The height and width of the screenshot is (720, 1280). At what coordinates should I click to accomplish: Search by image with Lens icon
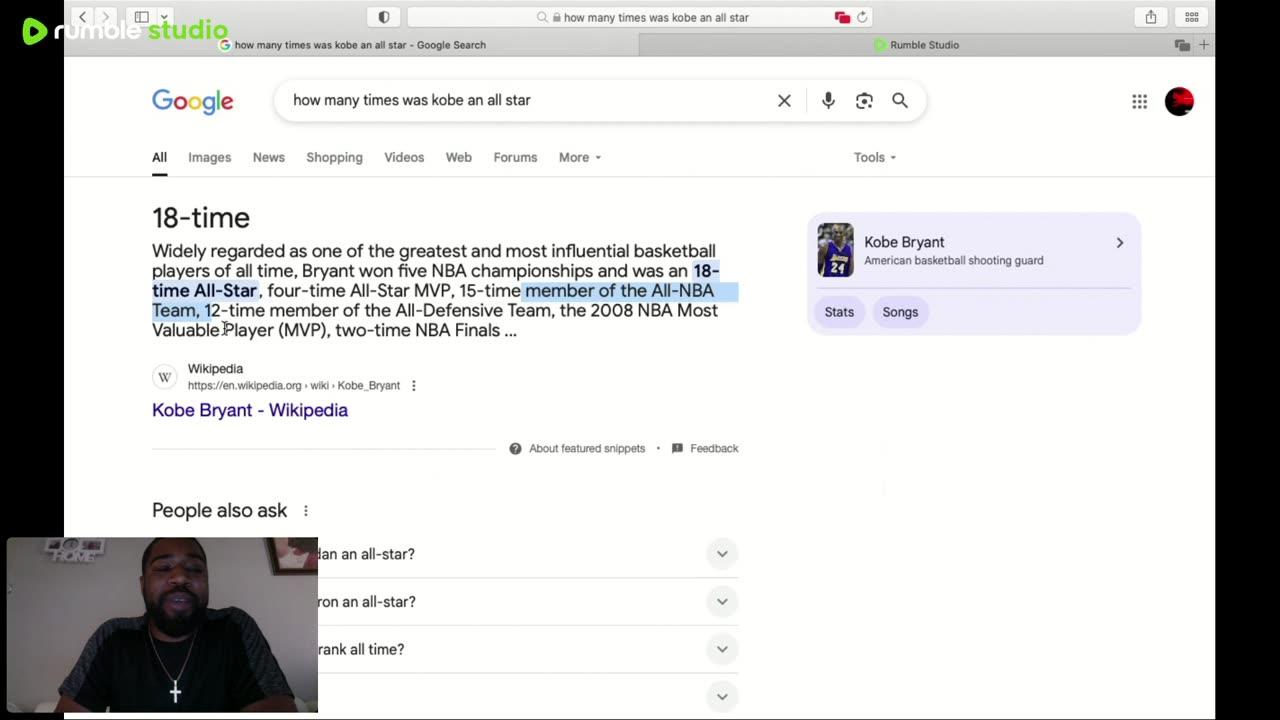(864, 100)
